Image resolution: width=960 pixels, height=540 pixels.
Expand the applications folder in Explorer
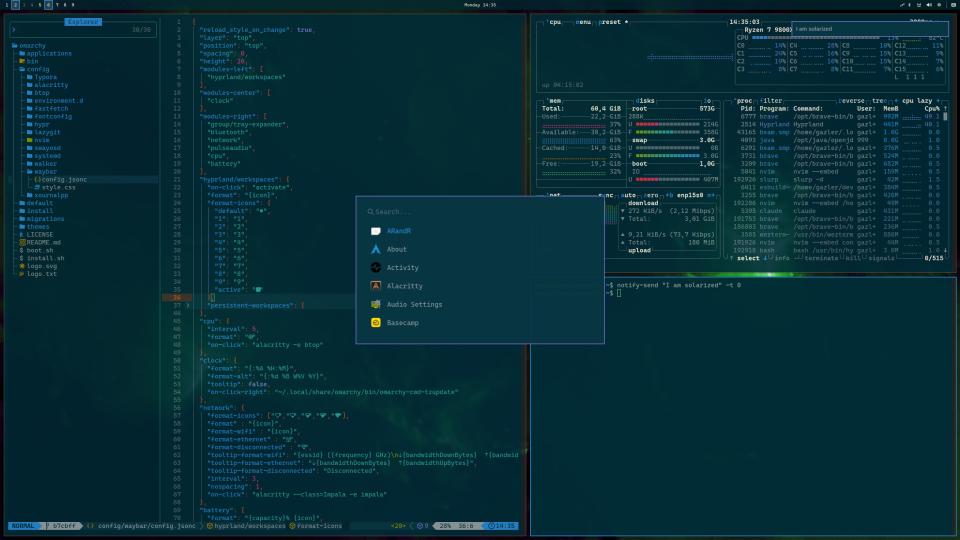point(45,53)
